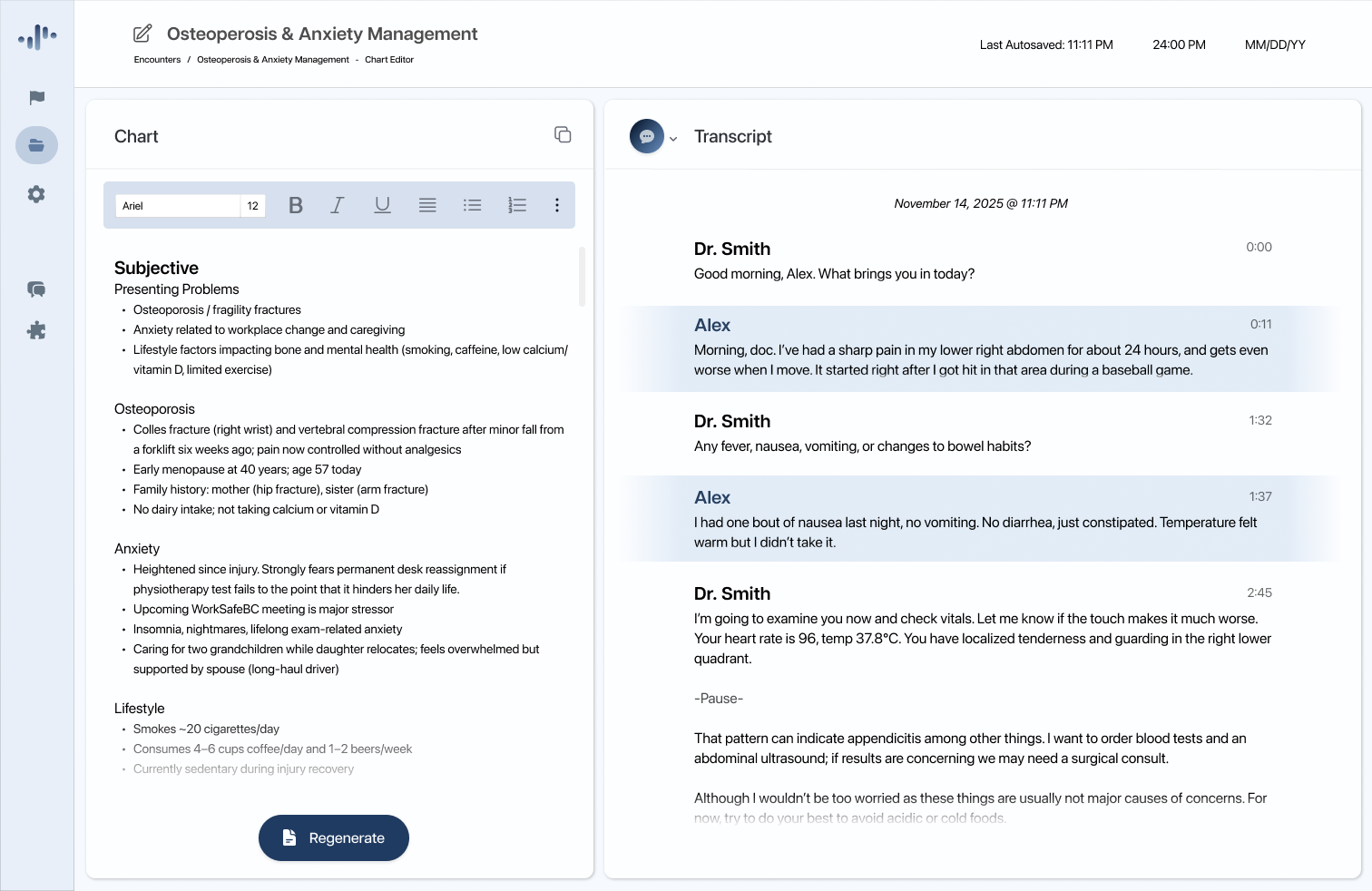This screenshot has height=891, width=1372.
Task: Open Osteoporosis & Anxiety Management breadcrumb
Action: pyautogui.click(x=273, y=60)
